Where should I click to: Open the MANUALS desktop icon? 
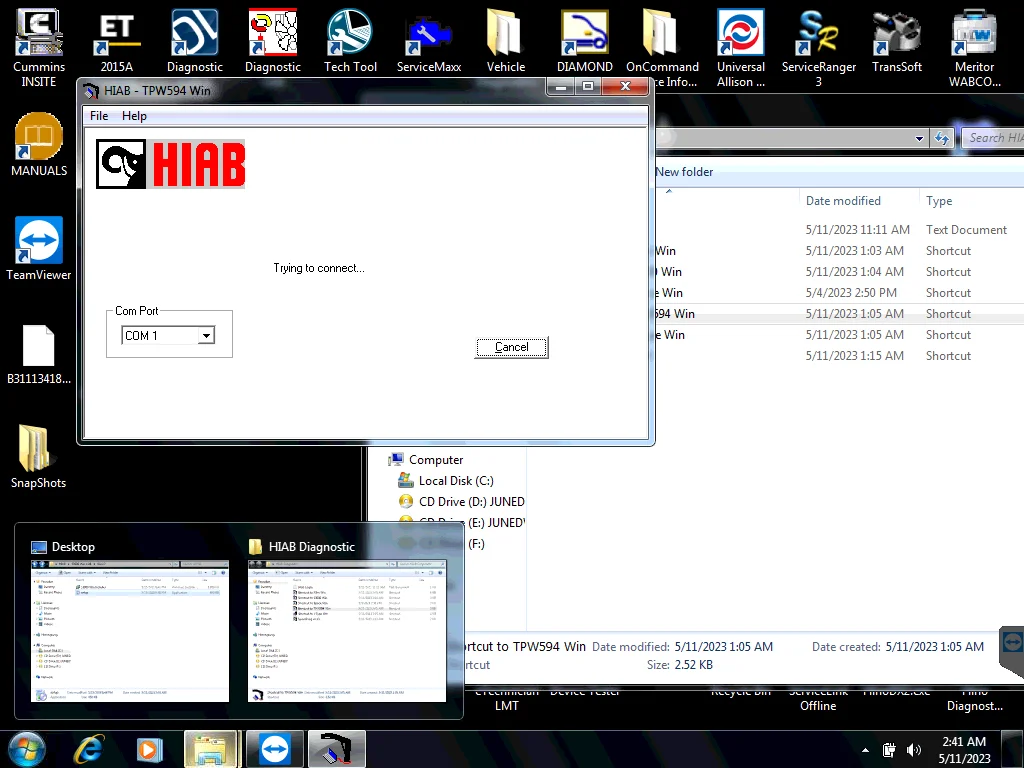pyautogui.click(x=39, y=138)
